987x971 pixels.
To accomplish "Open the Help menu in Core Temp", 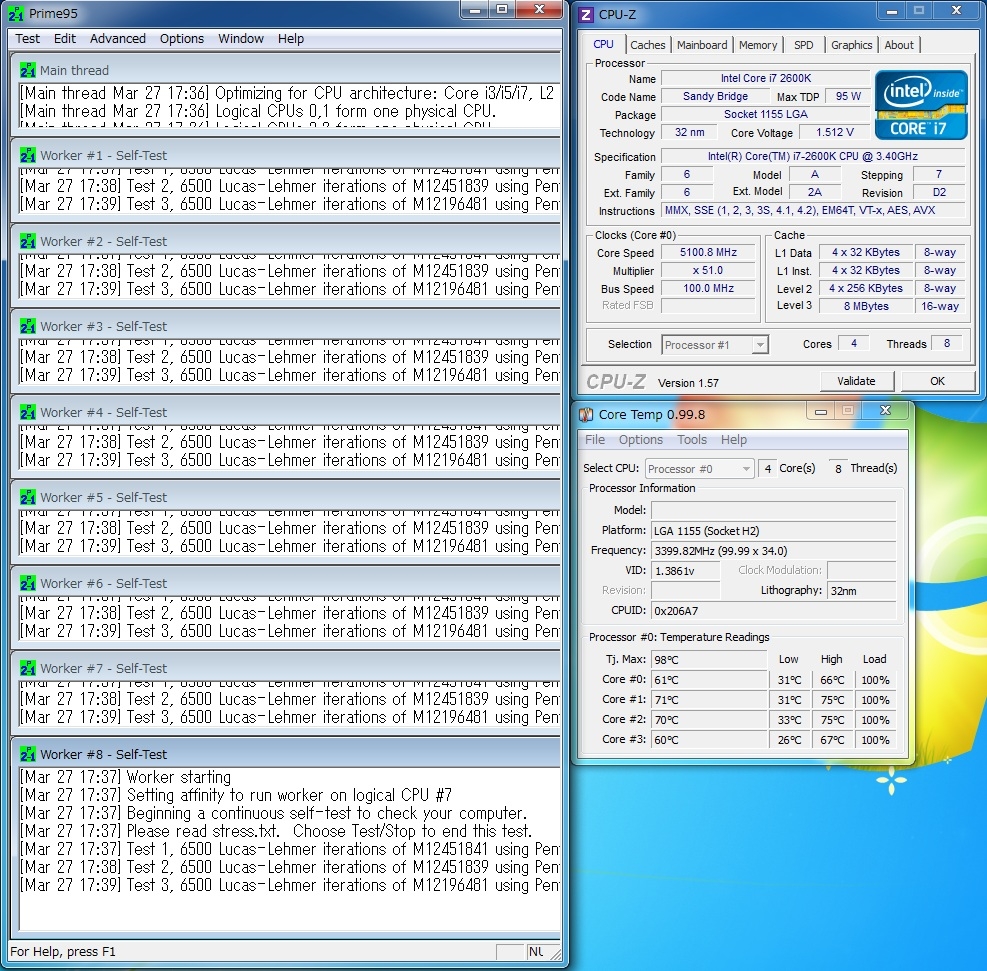I will pyautogui.click(x=733, y=439).
